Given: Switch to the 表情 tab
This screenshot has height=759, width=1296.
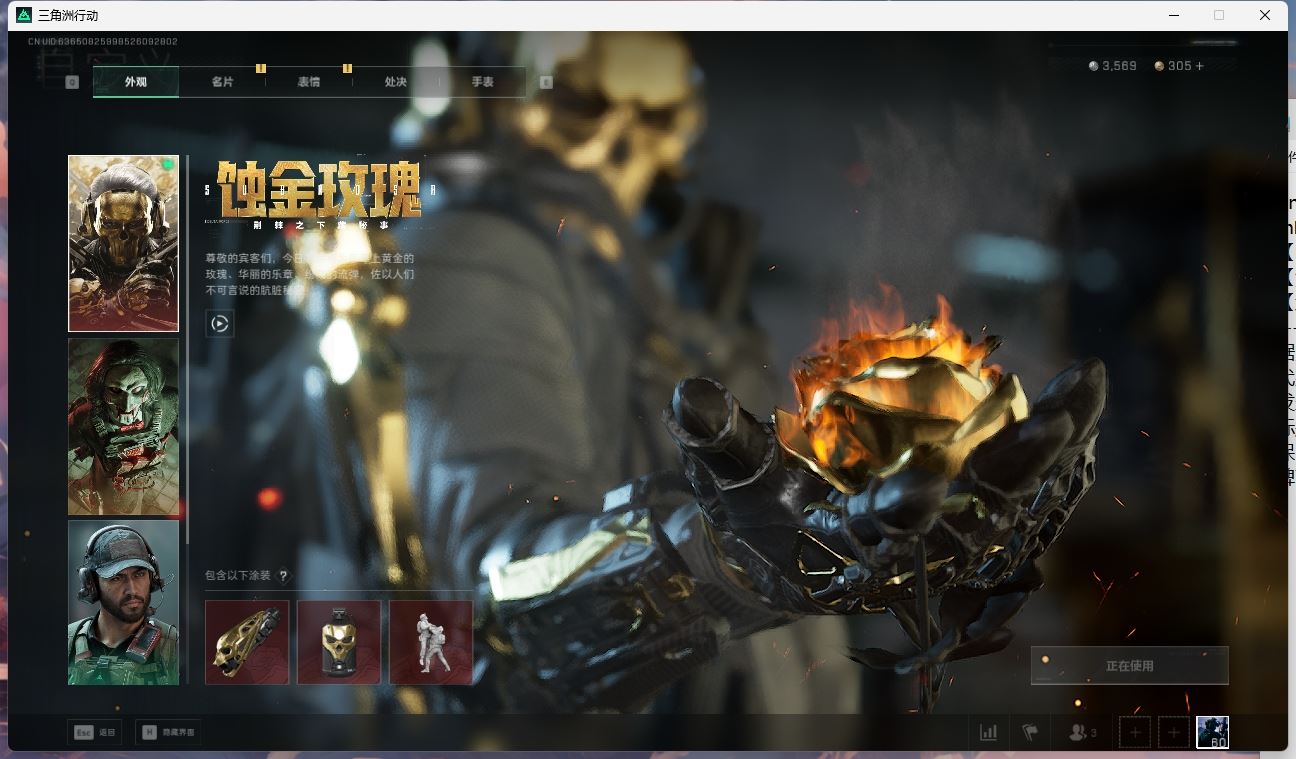Looking at the screenshot, I should pyautogui.click(x=309, y=82).
